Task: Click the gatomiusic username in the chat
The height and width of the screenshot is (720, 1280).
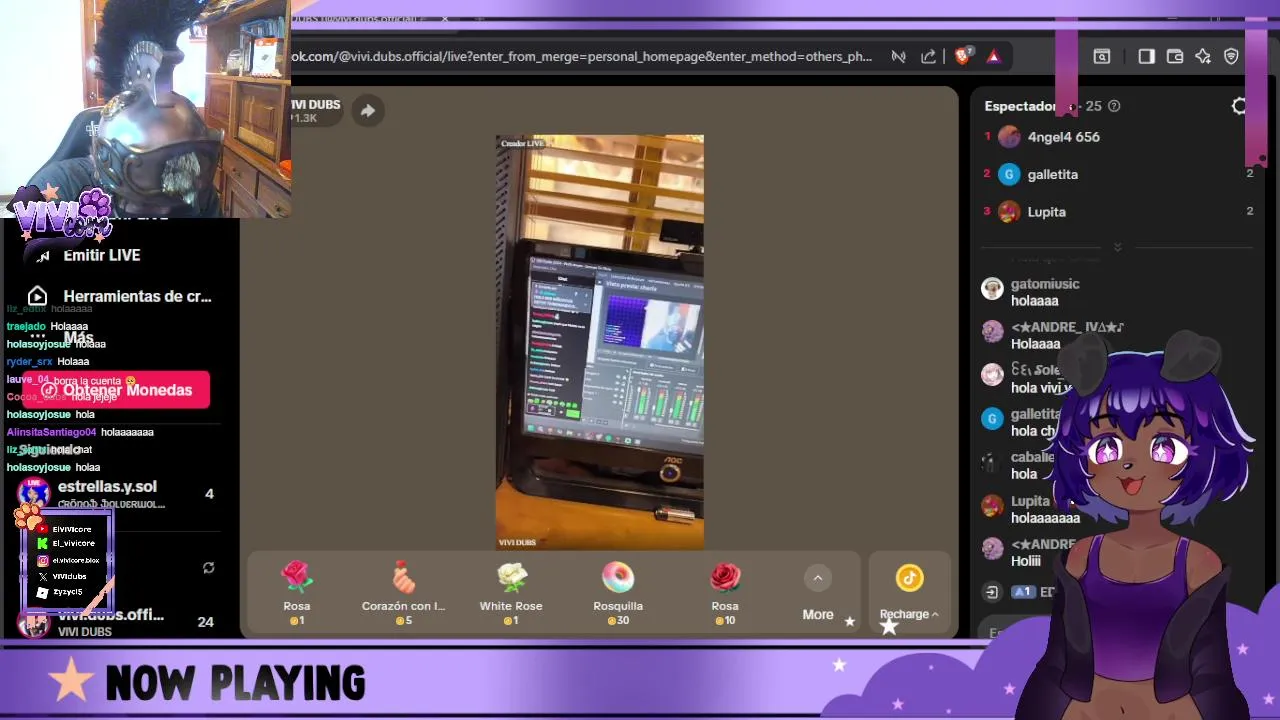Action: pyautogui.click(x=1045, y=284)
